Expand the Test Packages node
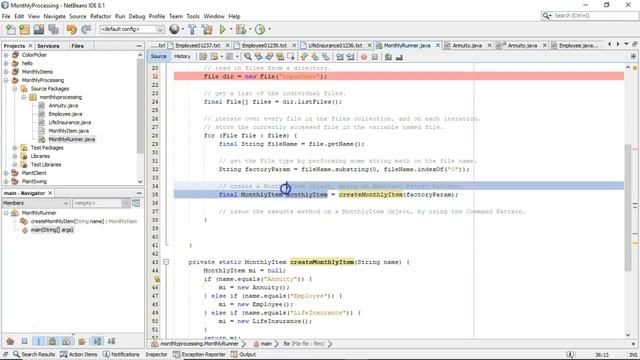The height and width of the screenshot is (360, 640). coord(15,148)
